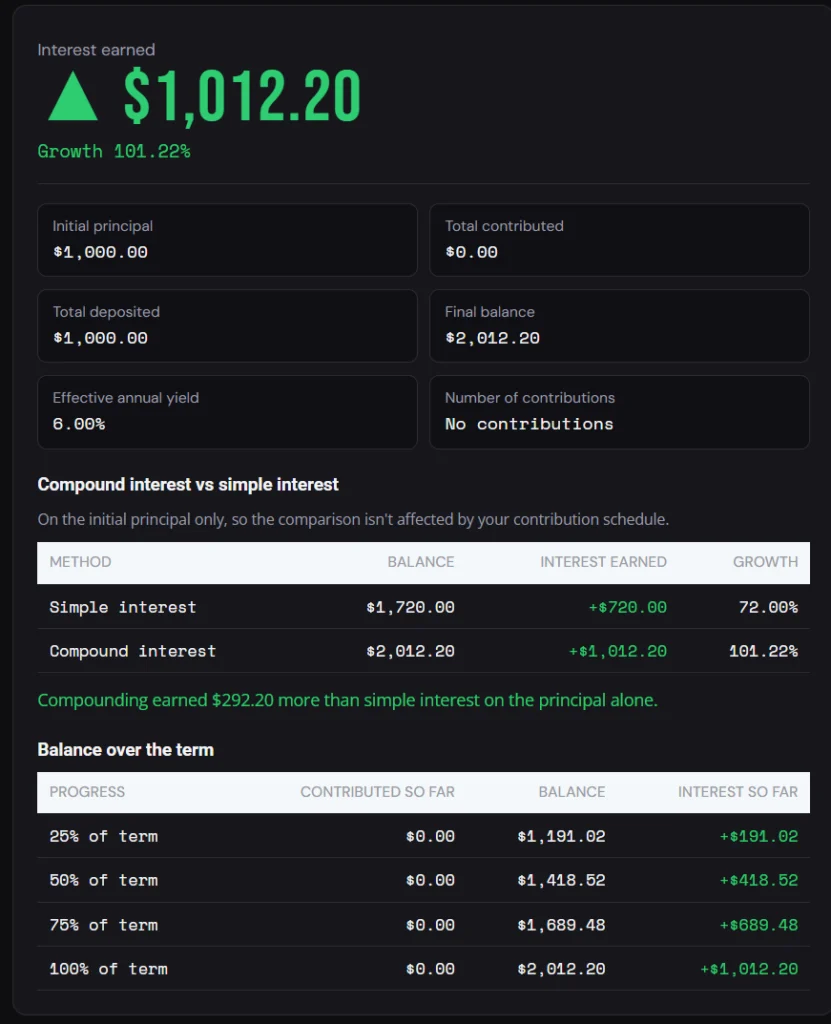
Task: Click the GROWTH column header
Action: 765,562
